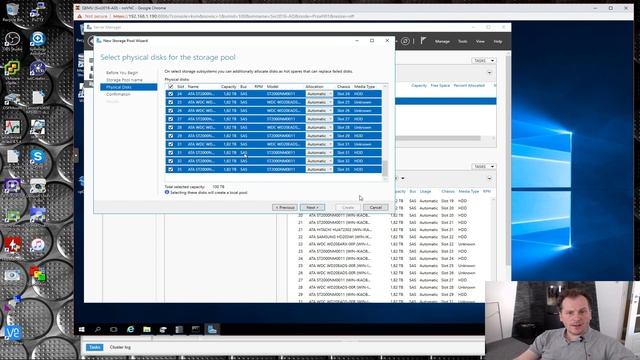
Task: Open the search icon on the VM taskbar
Action: click(x=98, y=329)
